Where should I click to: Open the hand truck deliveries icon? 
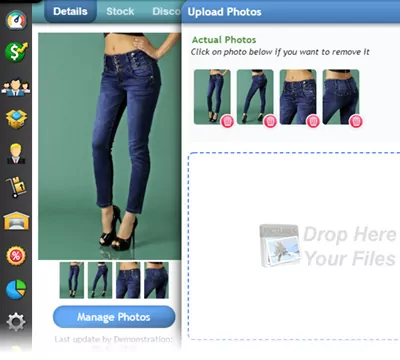tap(16, 187)
